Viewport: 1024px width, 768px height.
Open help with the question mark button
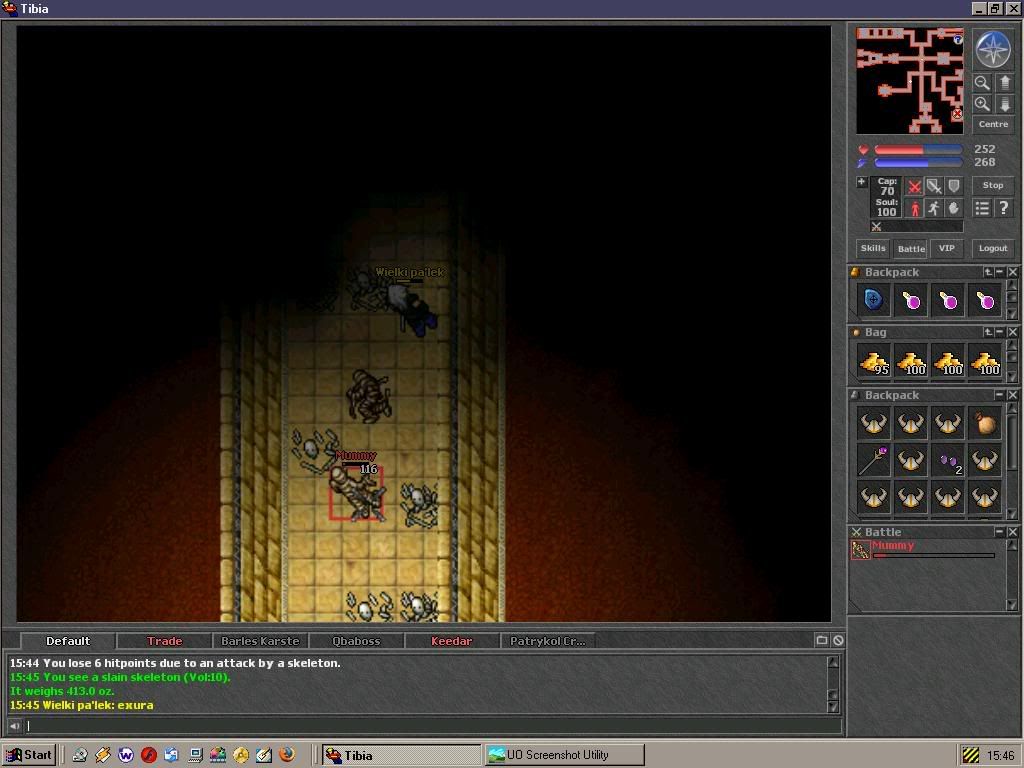pos(1004,208)
